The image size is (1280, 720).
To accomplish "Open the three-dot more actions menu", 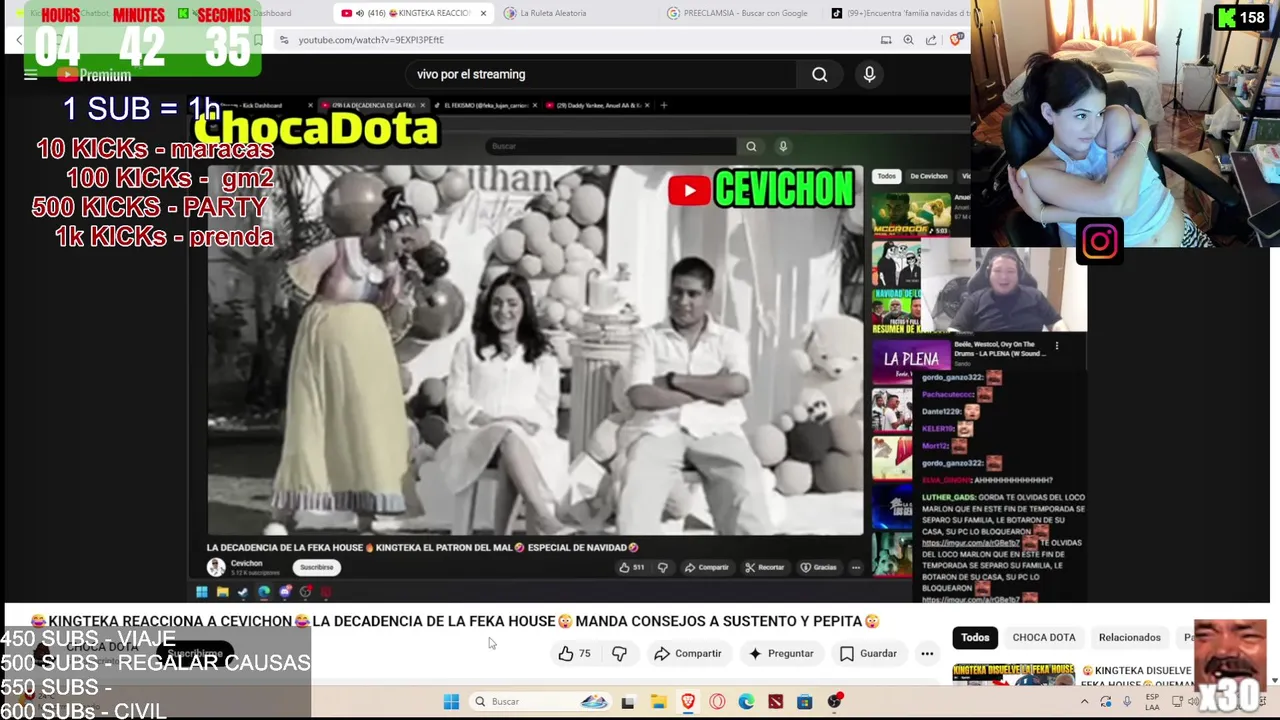I will pos(927,653).
